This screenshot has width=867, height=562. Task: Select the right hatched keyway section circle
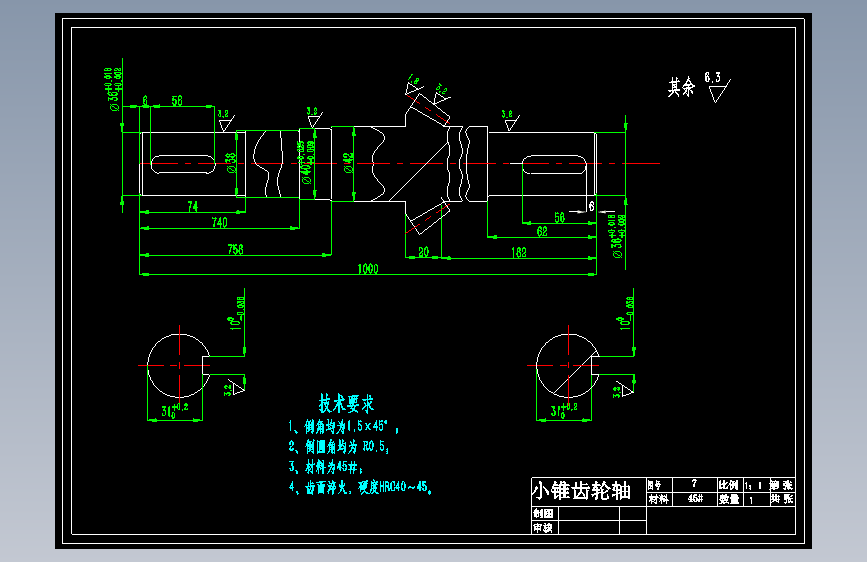coord(568,366)
